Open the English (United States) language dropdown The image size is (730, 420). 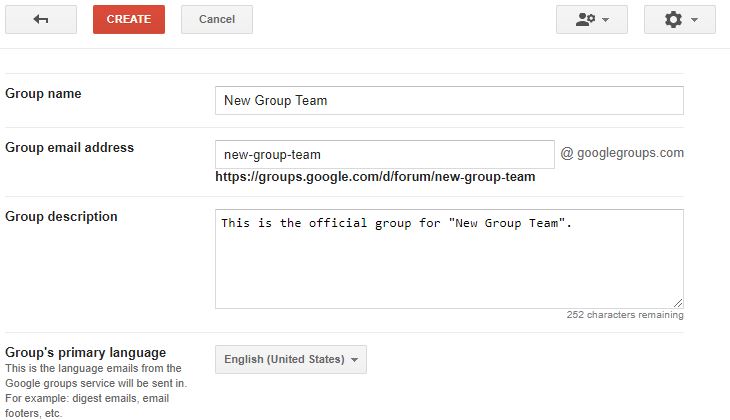tap(291, 359)
